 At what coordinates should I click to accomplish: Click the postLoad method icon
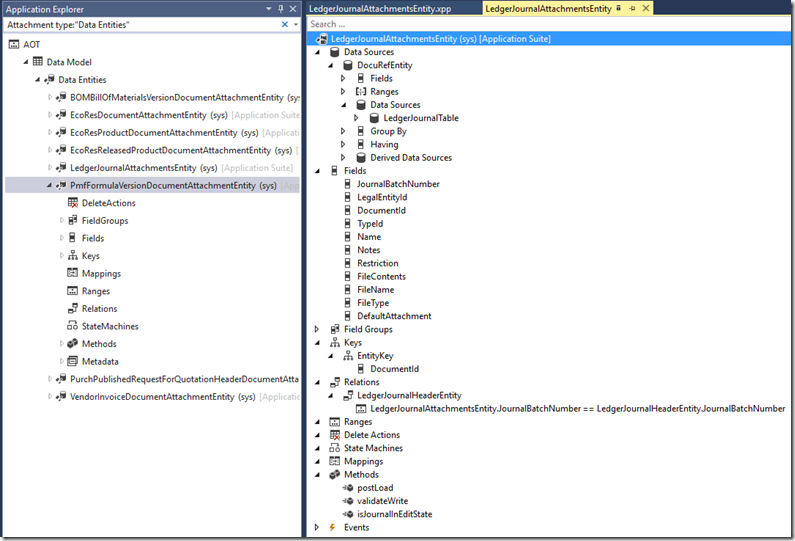tap(348, 487)
